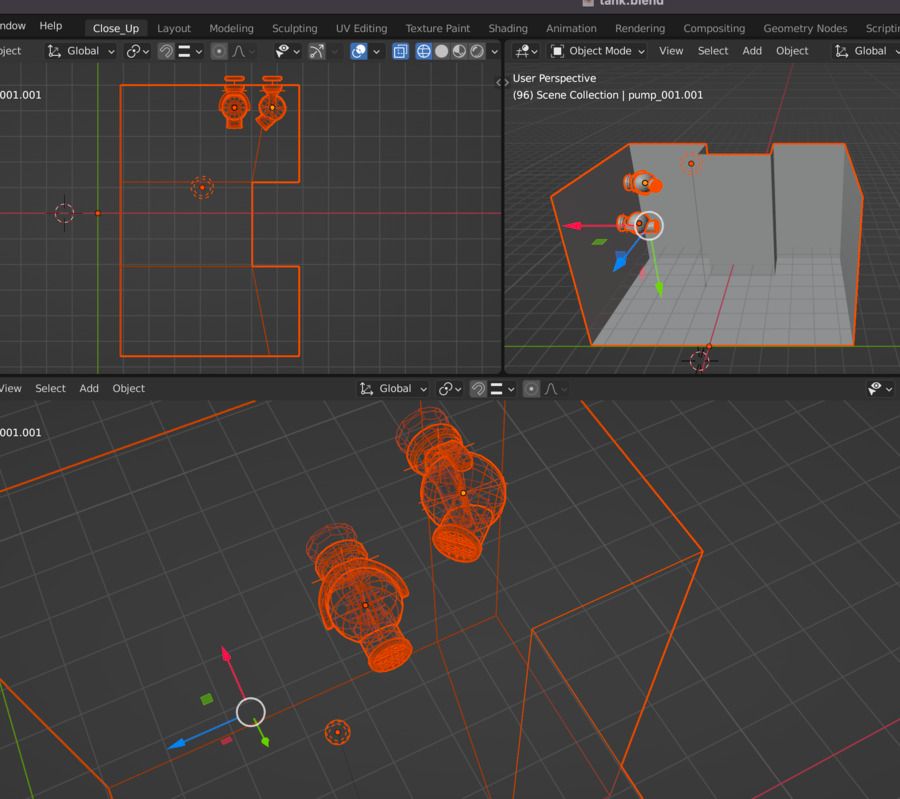This screenshot has height=799, width=900.
Task: Open selectability and visibility dropdown, bottom viewport
Action: coord(880,389)
